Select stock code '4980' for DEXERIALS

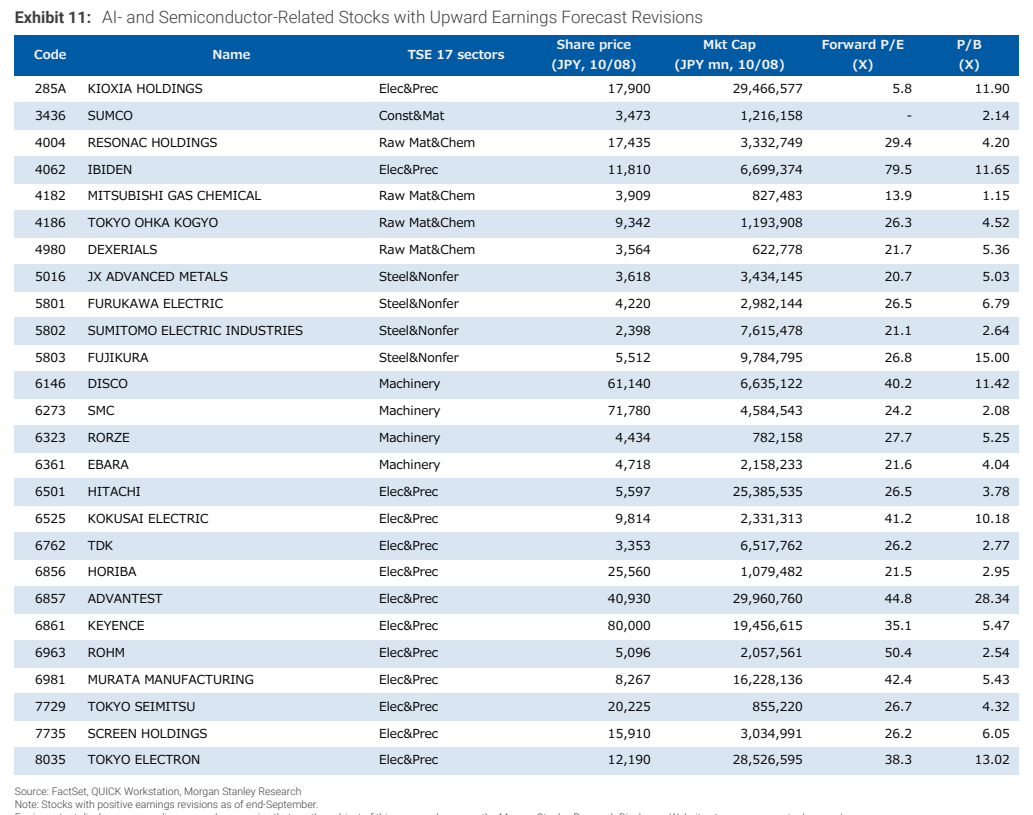coord(50,250)
